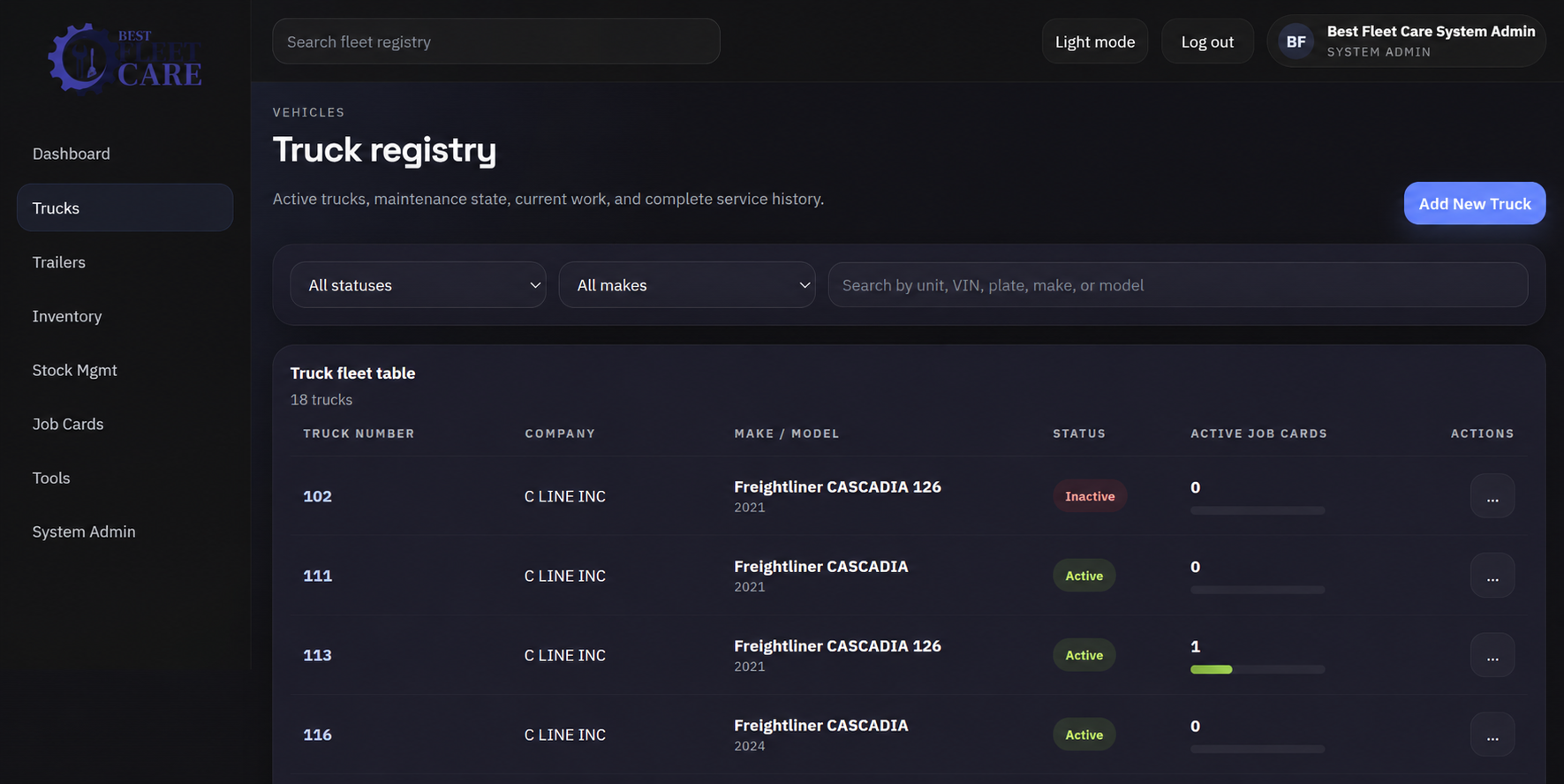Click MAKE / MODEL column header
Image resolution: width=1564 pixels, height=784 pixels.
787,433
